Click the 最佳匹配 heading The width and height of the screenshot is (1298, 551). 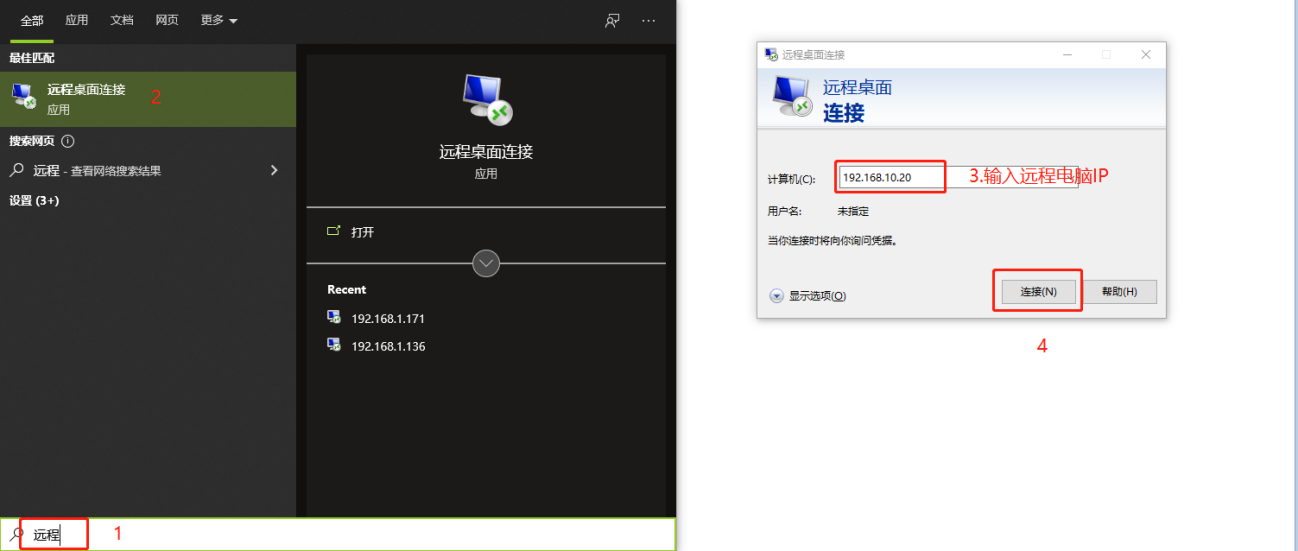(x=32, y=58)
